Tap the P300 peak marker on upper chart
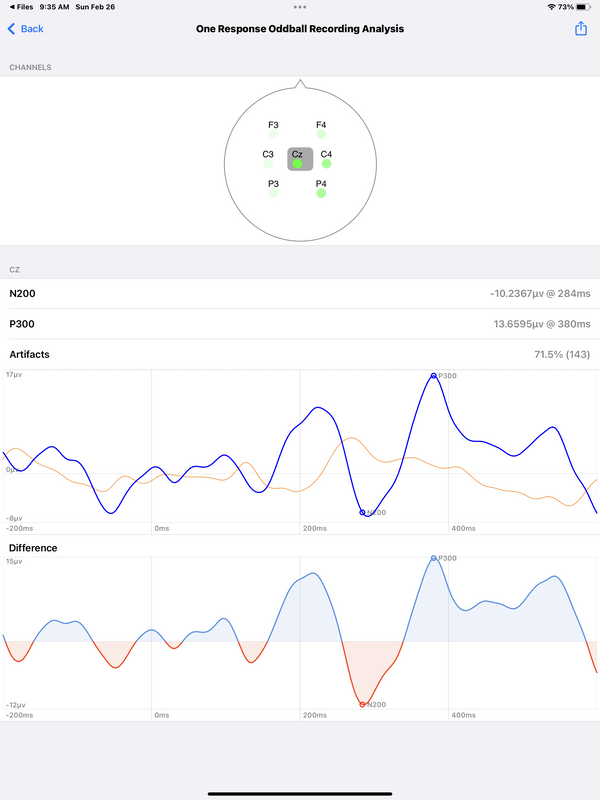The image size is (600, 800). click(434, 376)
